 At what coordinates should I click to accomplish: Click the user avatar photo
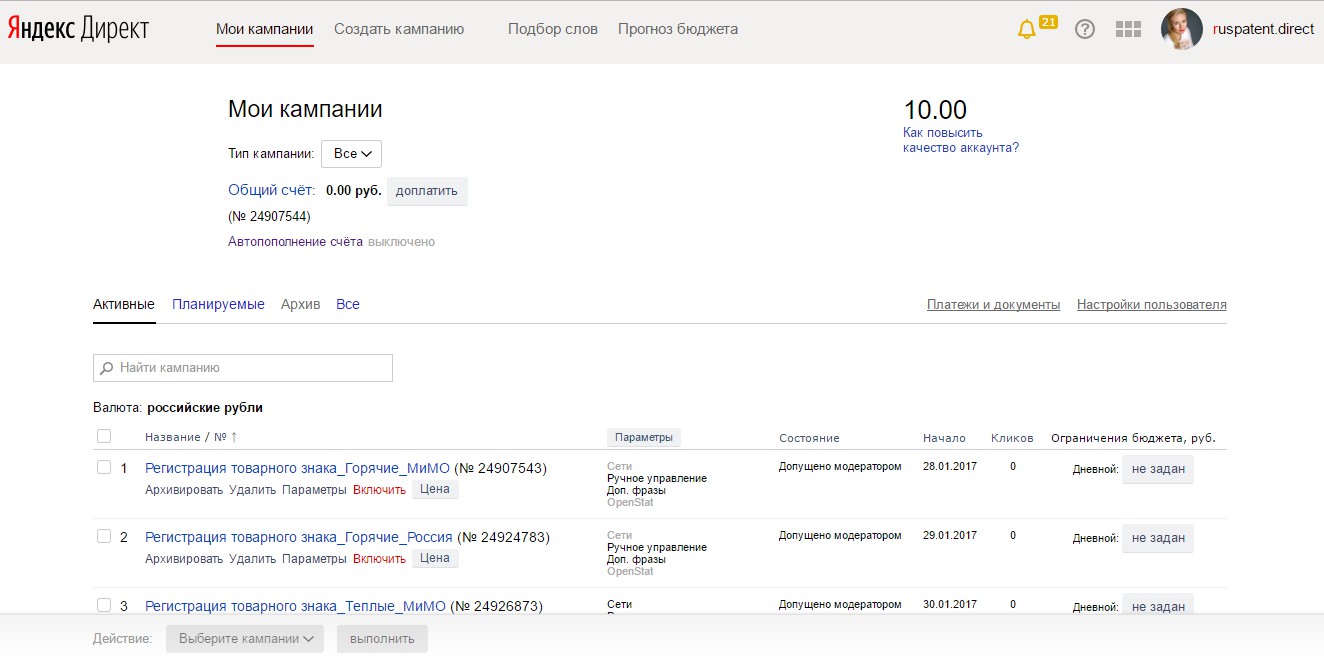pos(1181,30)
